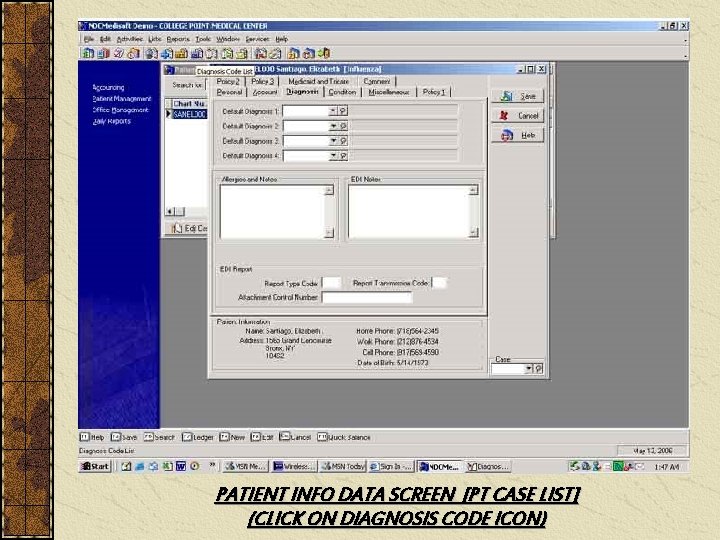
Task: Open the Activities menu
Action: click(x=130, y=39)
